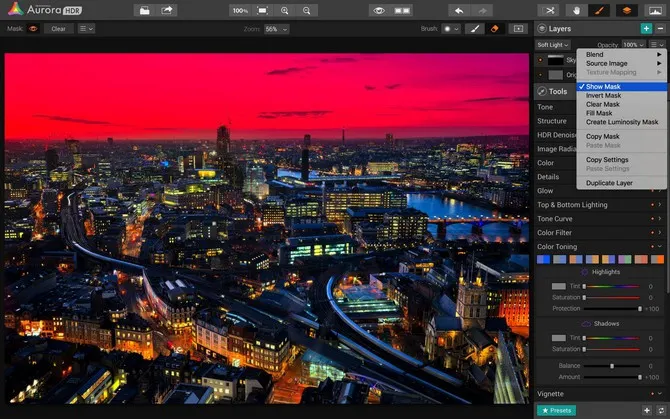Pick the first Color Toning preset swatch
Screen dimensions: 670x419
pyautogui.click(x=544, y=259)
